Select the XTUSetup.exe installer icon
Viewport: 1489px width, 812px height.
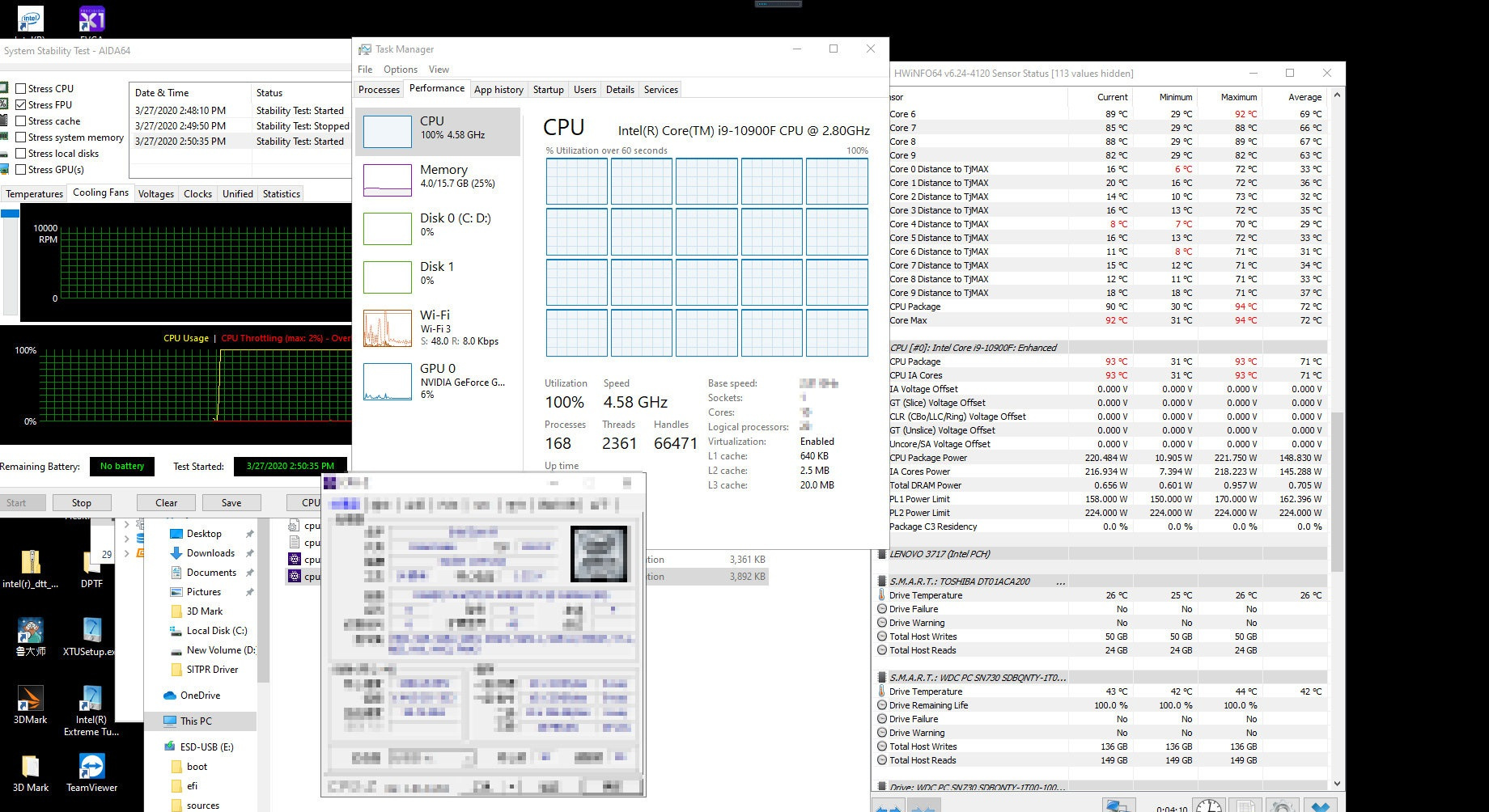tap(91, 630)
